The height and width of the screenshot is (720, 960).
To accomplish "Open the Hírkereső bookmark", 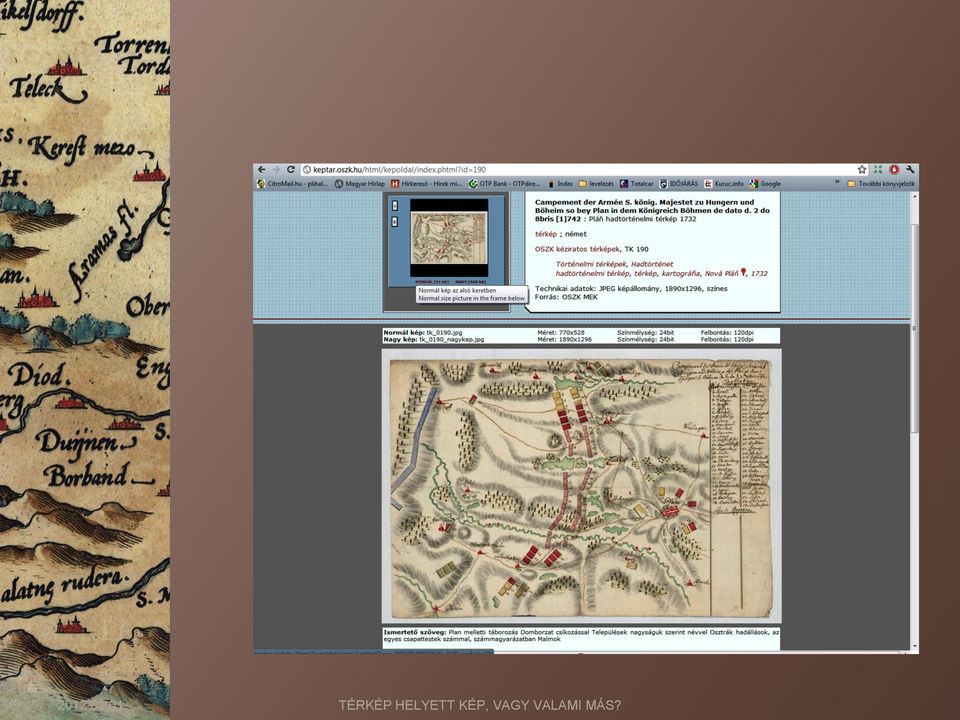I will tap(426, 184).
